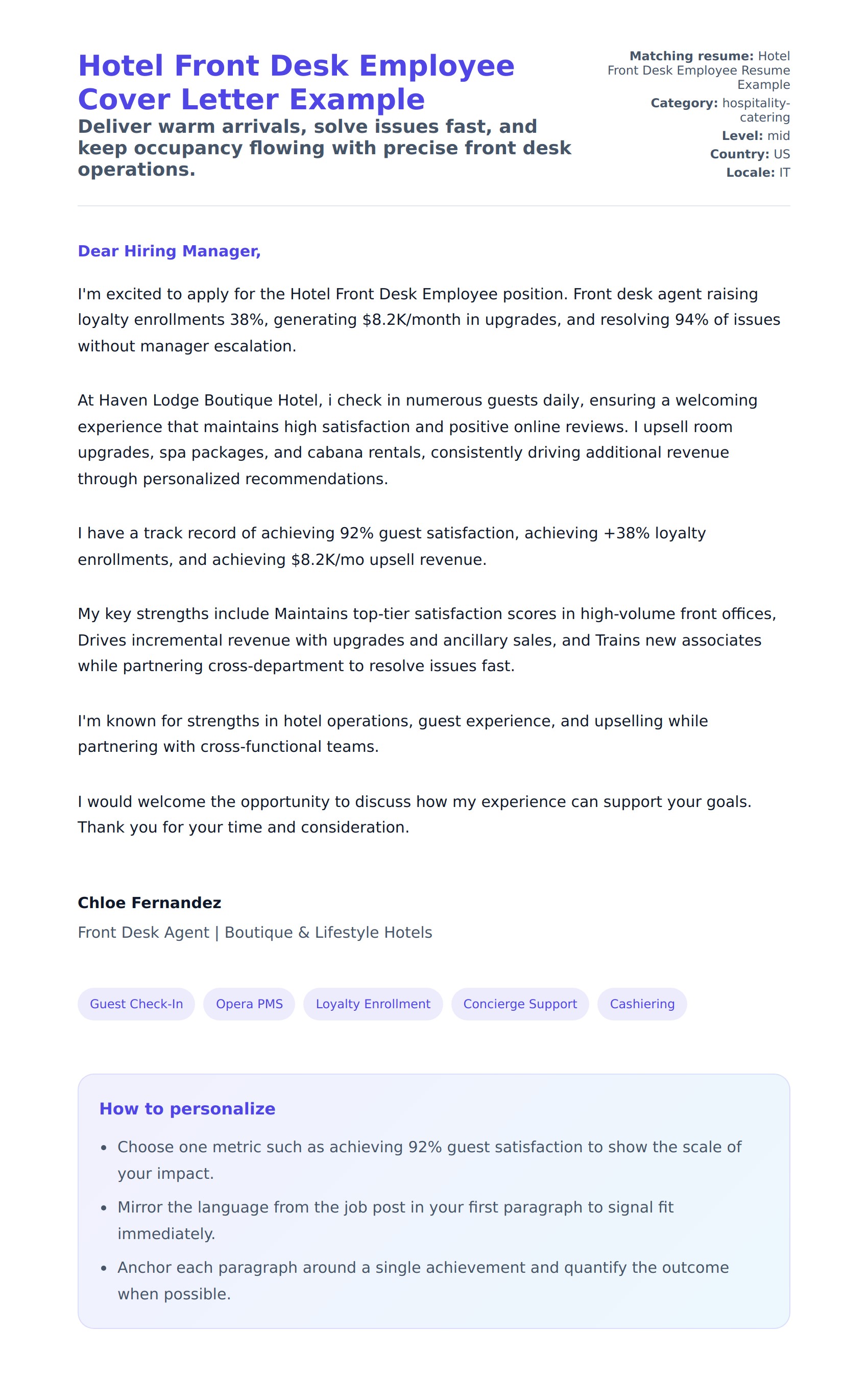
Task: Click the Cashiering skill tag
Action: point(641,1004)
